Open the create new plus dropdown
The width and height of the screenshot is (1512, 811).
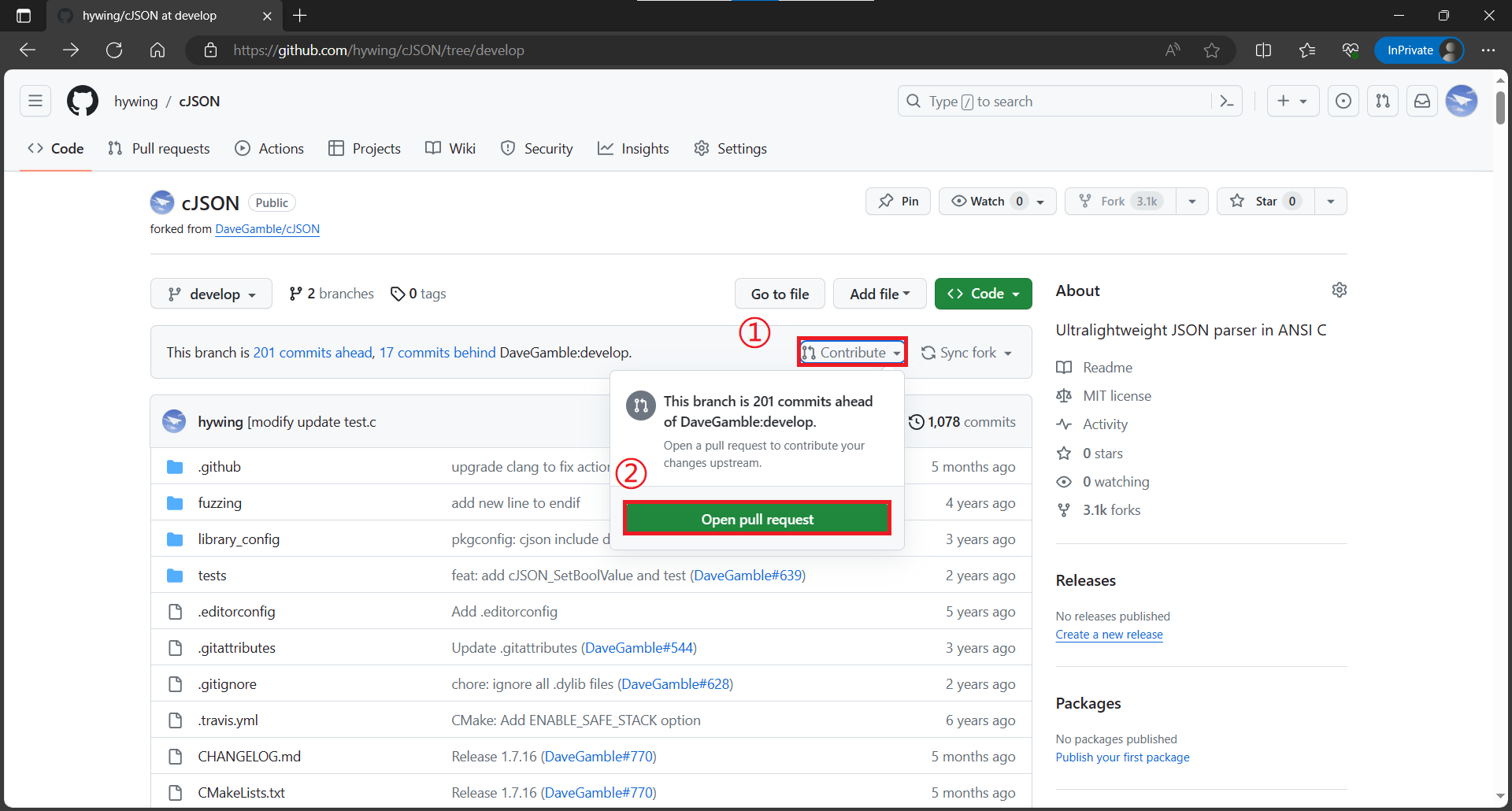pyautogui.click(x=1292, y=101)
